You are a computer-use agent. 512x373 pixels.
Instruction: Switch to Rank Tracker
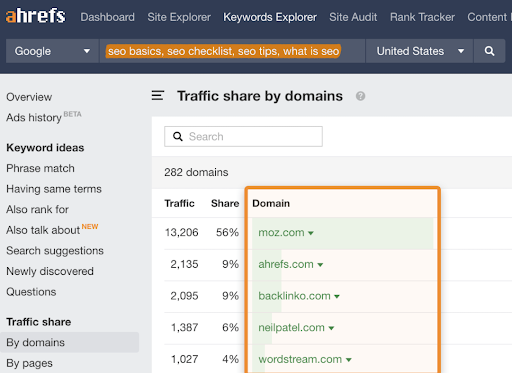422,17
